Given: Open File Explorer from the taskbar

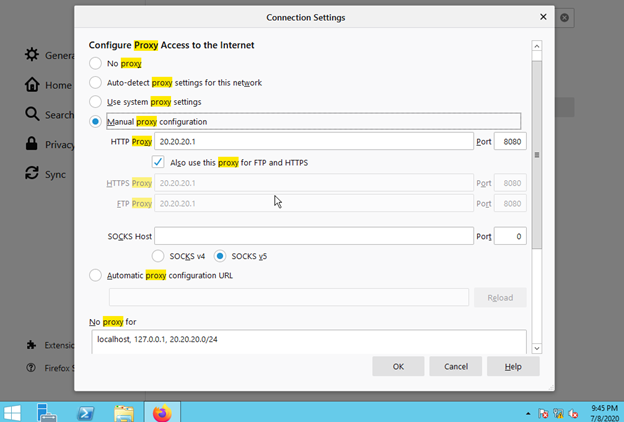Looking at the screenshot, I should coord(124,412).
